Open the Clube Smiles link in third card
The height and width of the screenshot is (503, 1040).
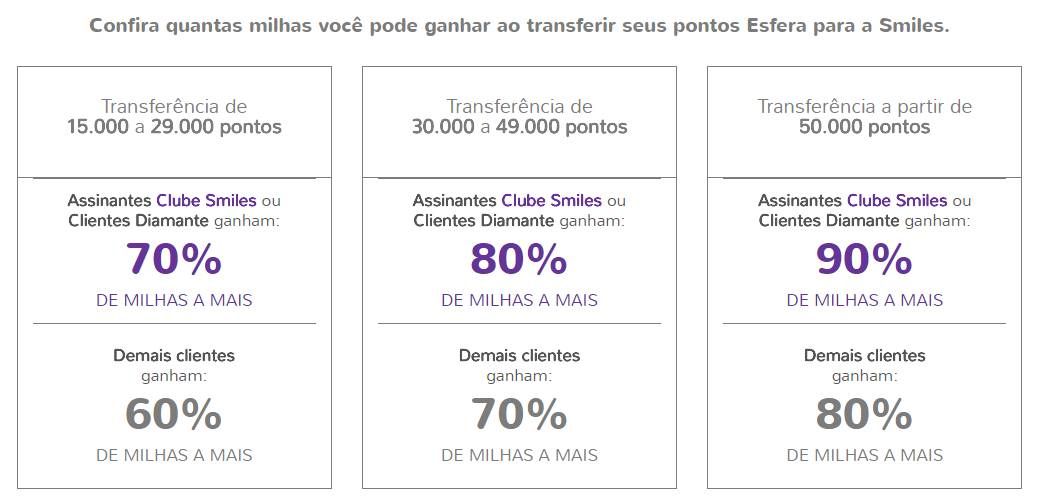coord(897,200)
